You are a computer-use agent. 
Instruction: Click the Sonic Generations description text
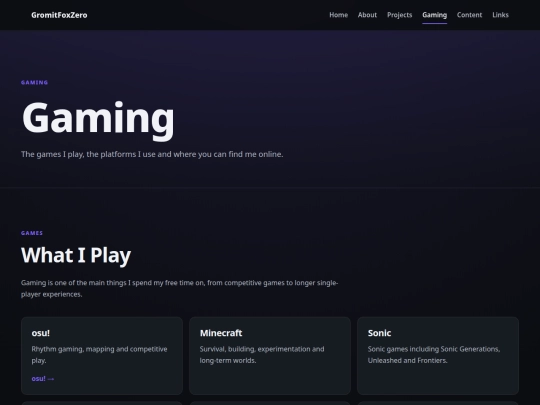(x=434, y=355)
